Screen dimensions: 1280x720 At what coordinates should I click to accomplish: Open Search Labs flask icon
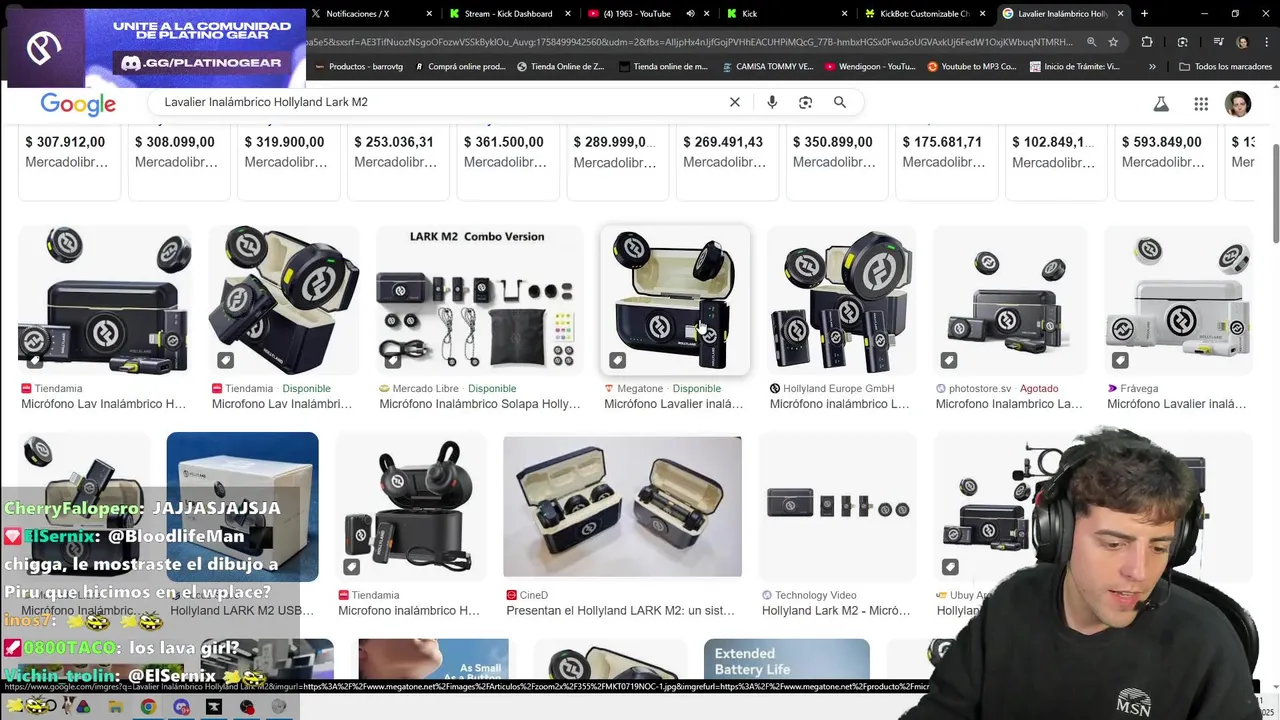(1161, 104)
